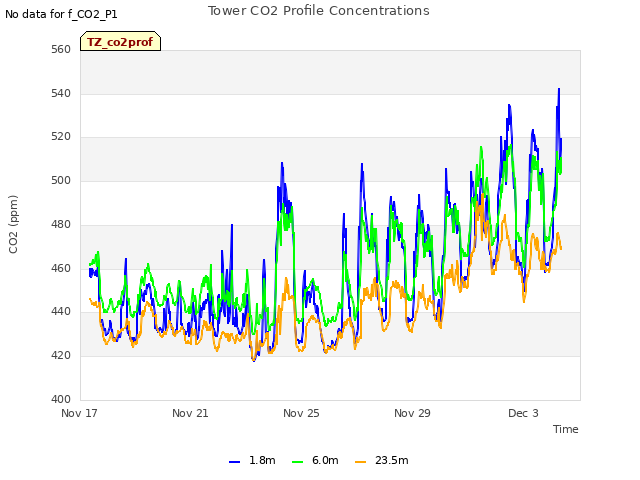The image size is (640, 480).
Task: Toggle the 23.5m legend entry
Action: click(382, 460)
